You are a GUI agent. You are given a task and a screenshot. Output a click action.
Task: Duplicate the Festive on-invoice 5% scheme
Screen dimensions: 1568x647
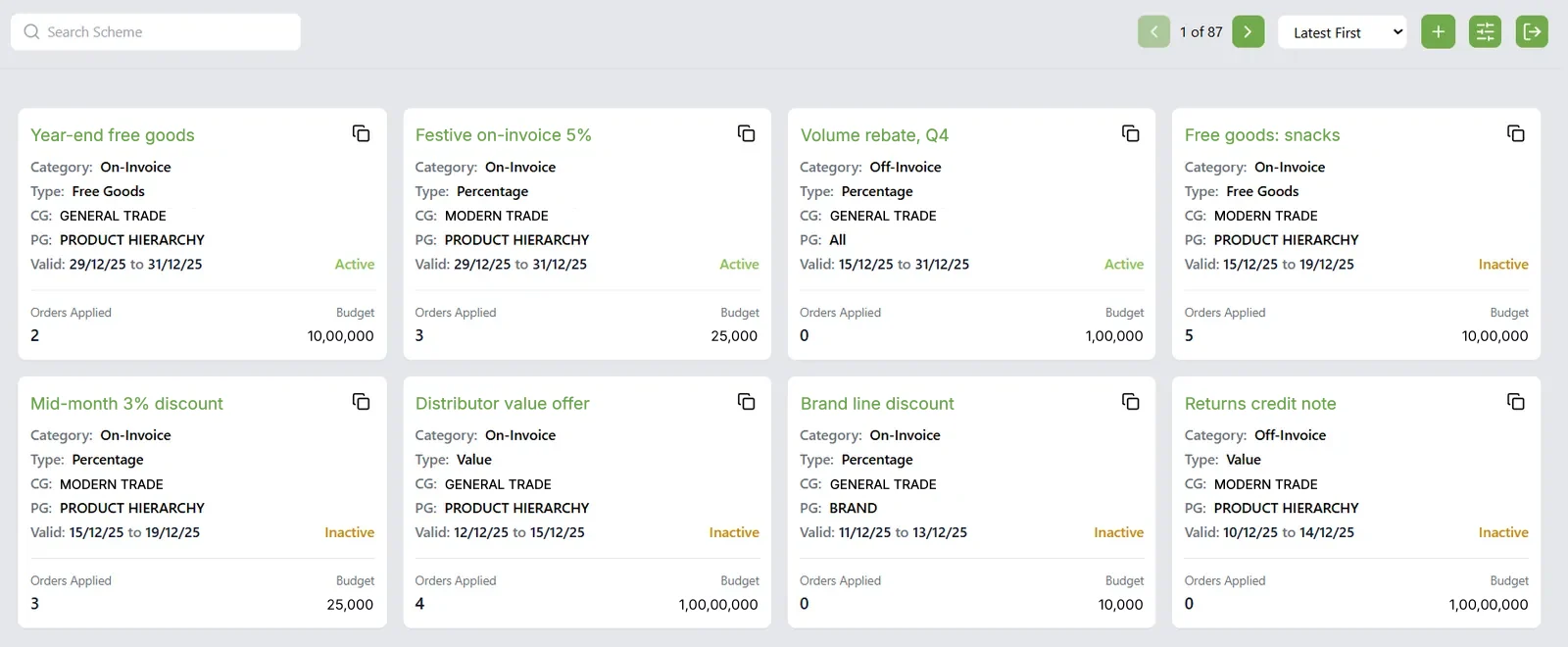point(746,133)
